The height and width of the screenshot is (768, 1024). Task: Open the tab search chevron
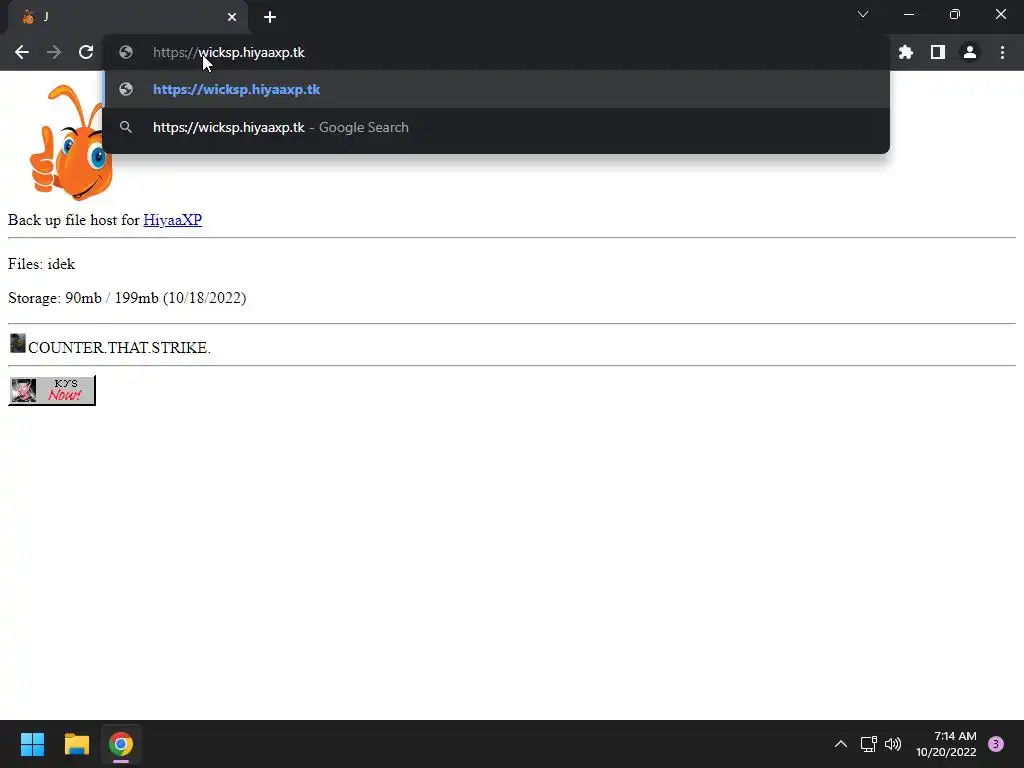coord(863,14)
